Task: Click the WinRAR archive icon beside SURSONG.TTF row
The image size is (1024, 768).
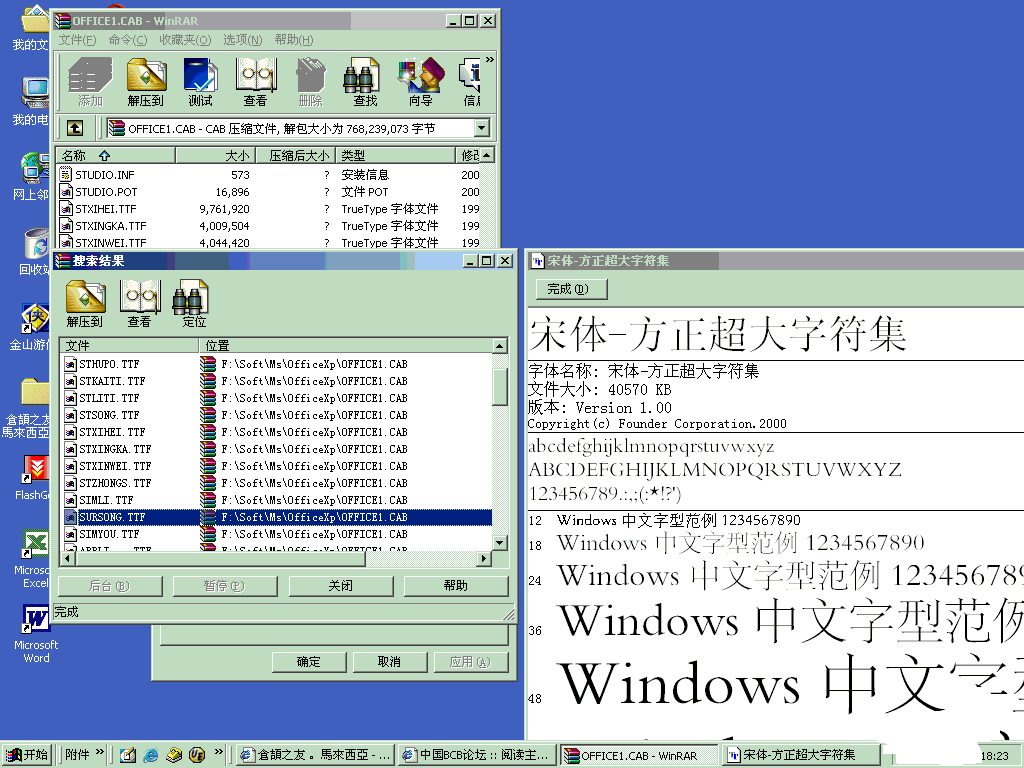Action: pyautogui.click(x=208, y=517)
